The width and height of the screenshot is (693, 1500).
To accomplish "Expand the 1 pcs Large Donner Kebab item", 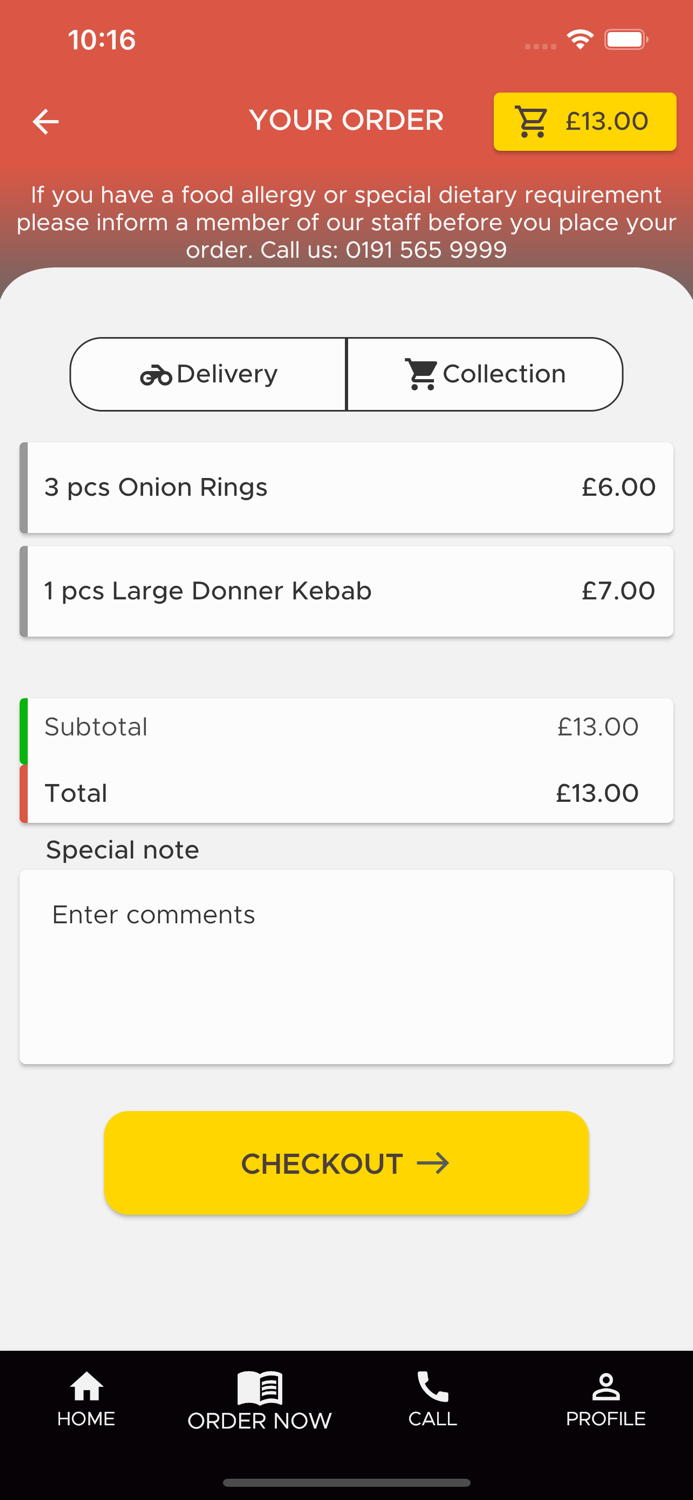I will point(346,591).
